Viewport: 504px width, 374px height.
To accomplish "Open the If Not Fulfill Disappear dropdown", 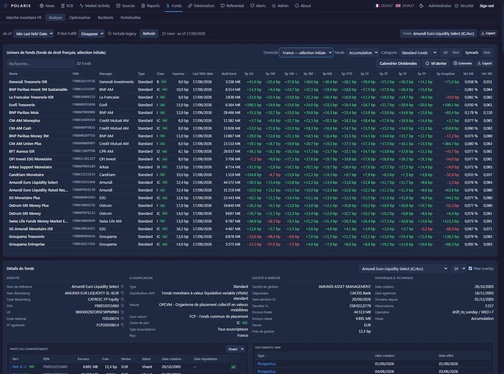I will click(x=91, y=34).
